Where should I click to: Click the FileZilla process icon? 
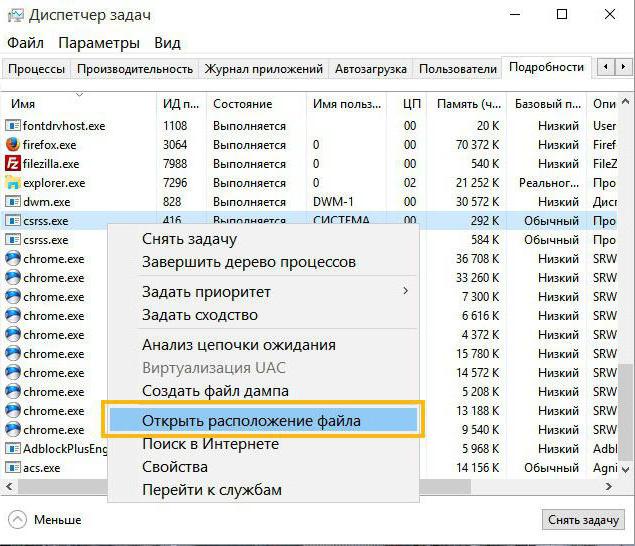pyautogui.click(x=13, y=164)
